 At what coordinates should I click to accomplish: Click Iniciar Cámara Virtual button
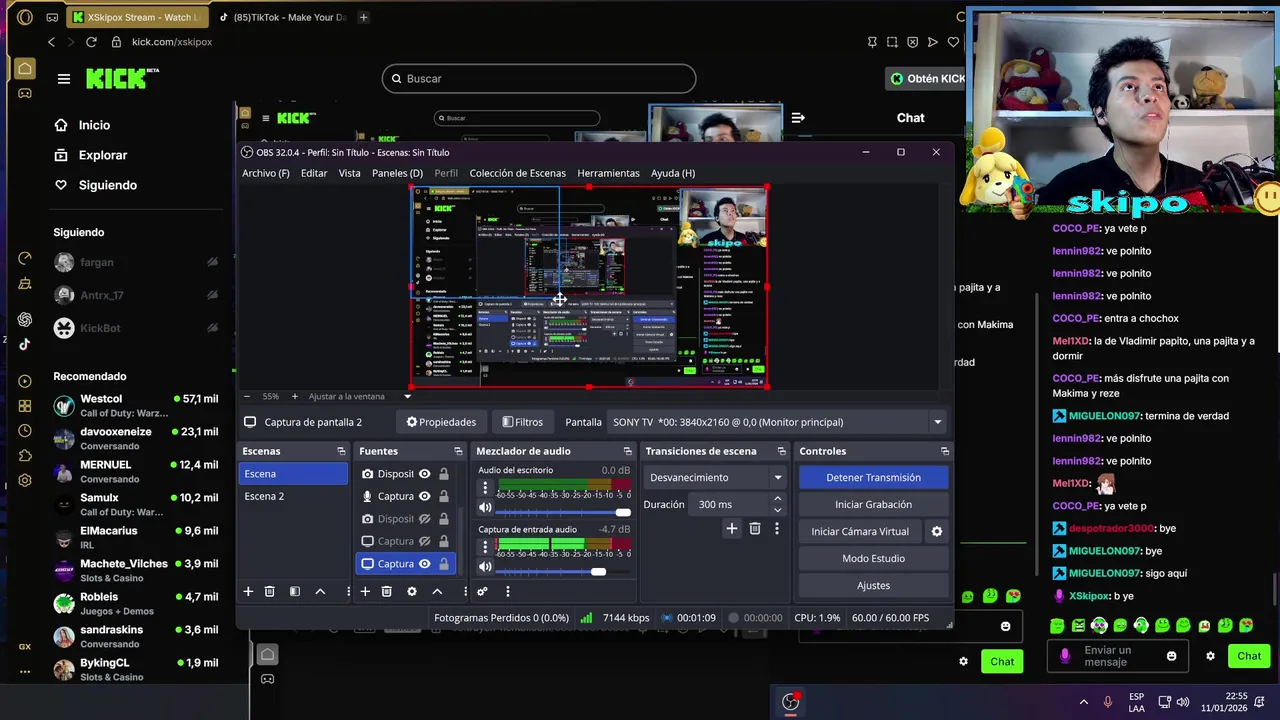click(860, 532)
